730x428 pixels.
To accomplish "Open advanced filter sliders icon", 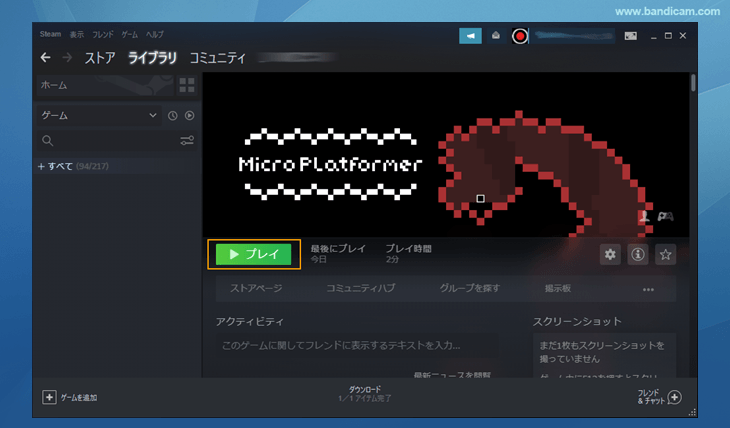I will (x=187, y=140).
